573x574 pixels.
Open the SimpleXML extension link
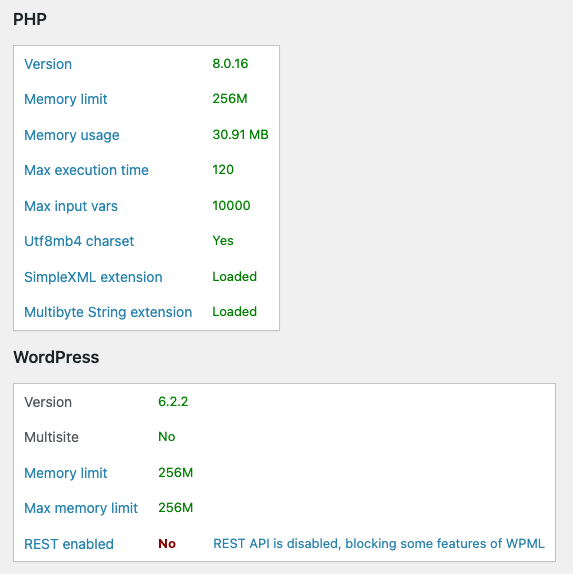pyautogui.click(x=93, y=277)
